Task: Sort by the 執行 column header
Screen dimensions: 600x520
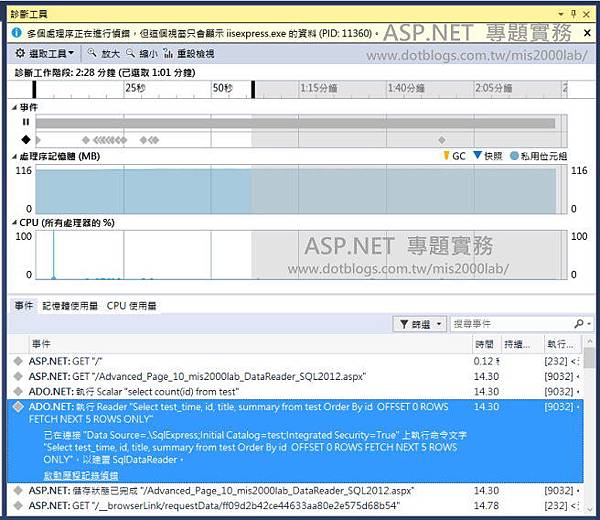Action: pyautogui.click(x=562, y=344)
